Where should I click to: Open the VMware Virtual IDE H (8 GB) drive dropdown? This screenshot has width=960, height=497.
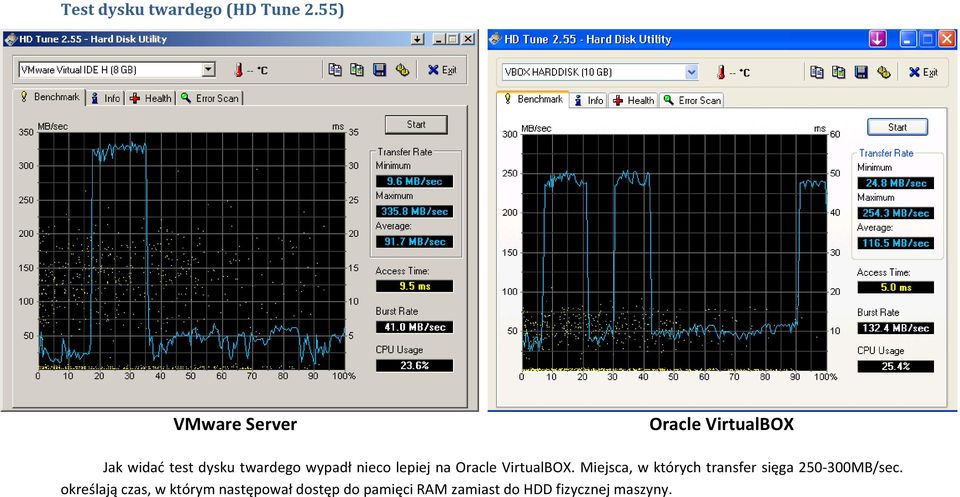[209, 70]
